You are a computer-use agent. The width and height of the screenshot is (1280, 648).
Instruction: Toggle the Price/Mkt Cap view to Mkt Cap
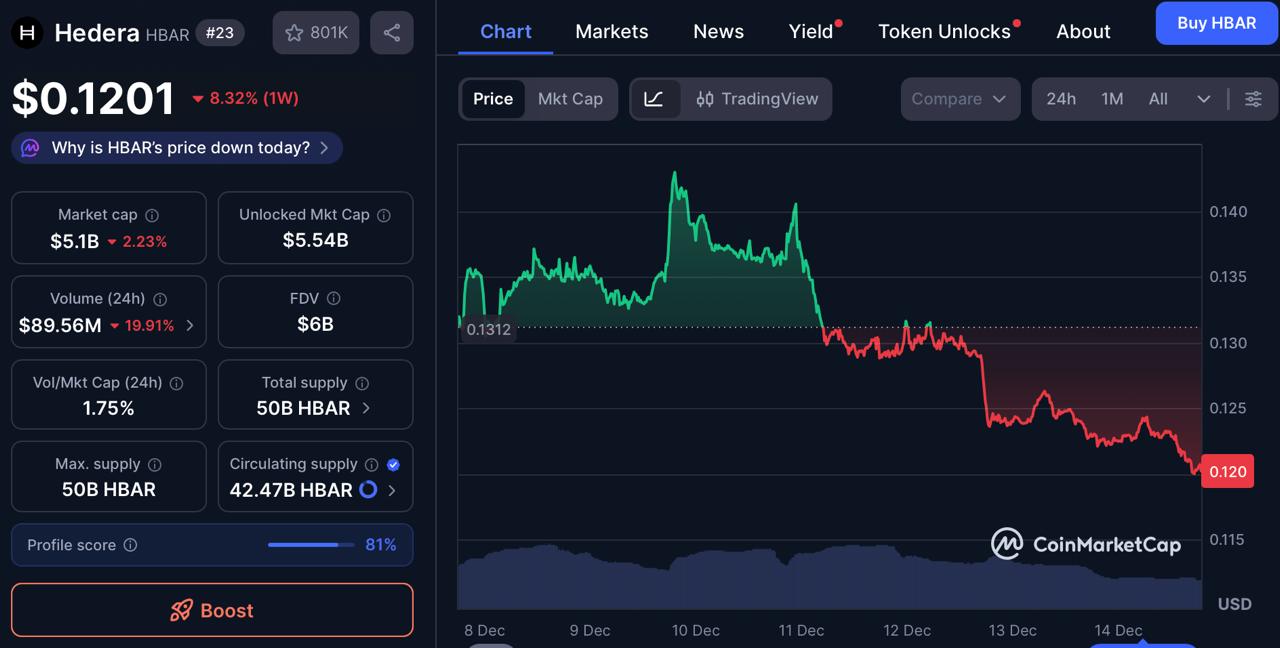pos(570,99)
